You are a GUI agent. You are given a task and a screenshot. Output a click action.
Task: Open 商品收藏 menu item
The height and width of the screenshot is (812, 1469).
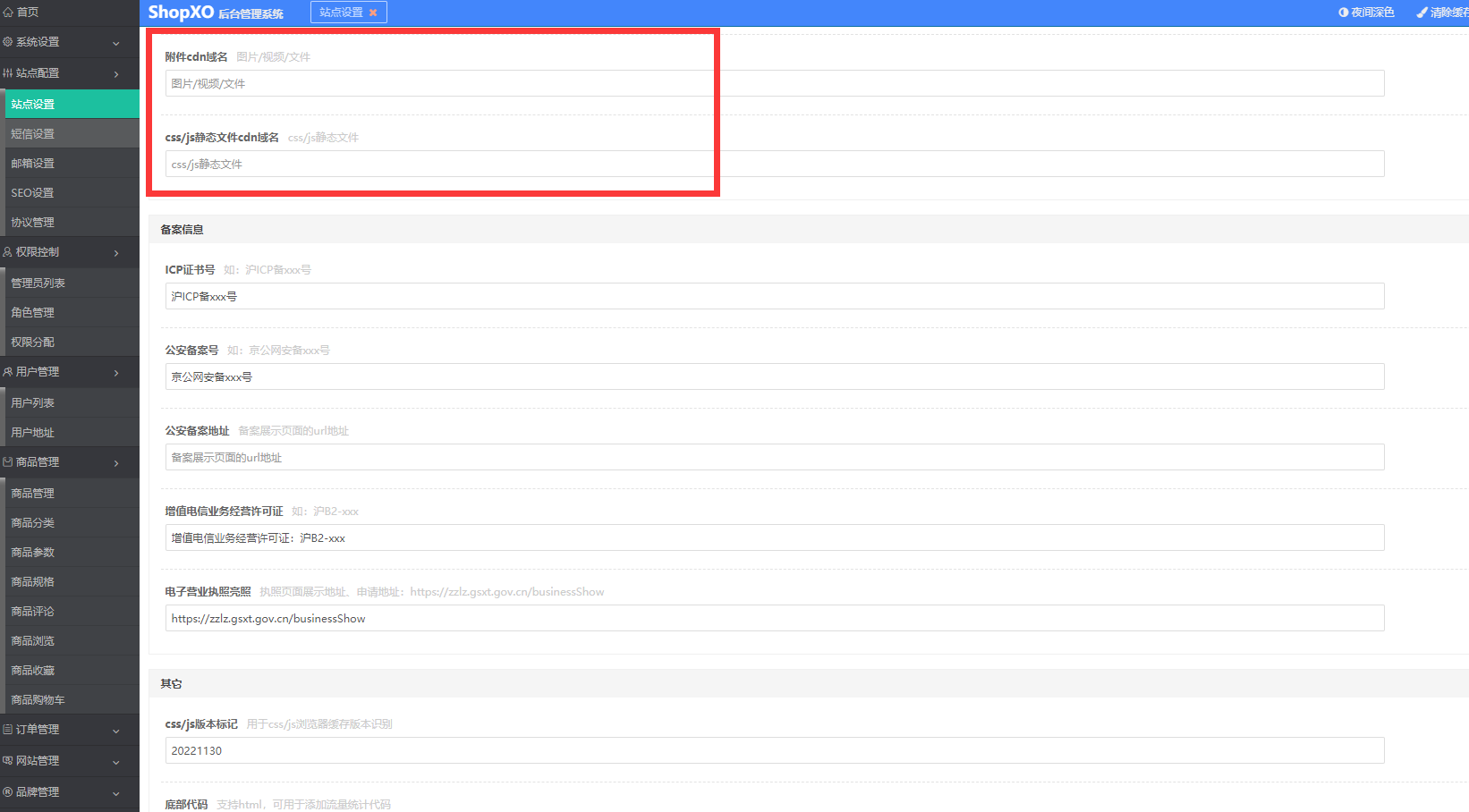(x=72, y=670)
